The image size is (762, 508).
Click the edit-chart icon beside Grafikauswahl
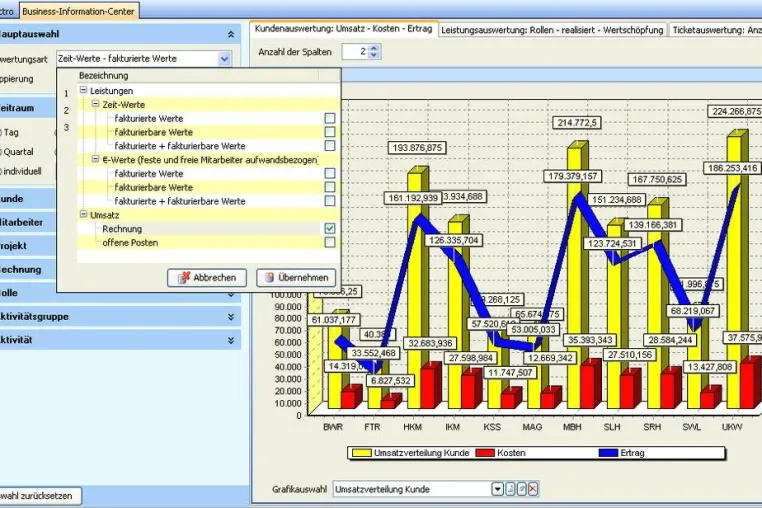(x=521, y=489)
